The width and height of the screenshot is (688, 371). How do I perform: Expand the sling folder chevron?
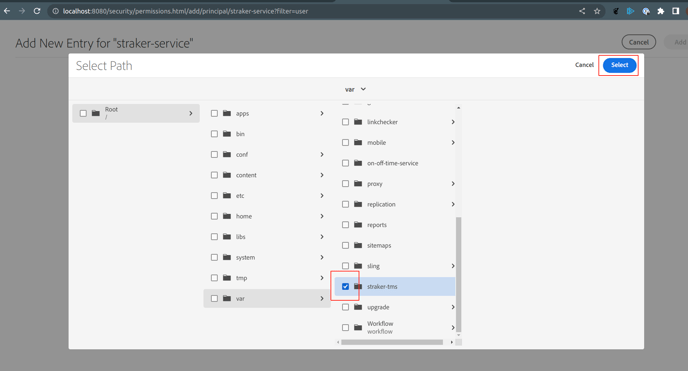click(453, 266)
